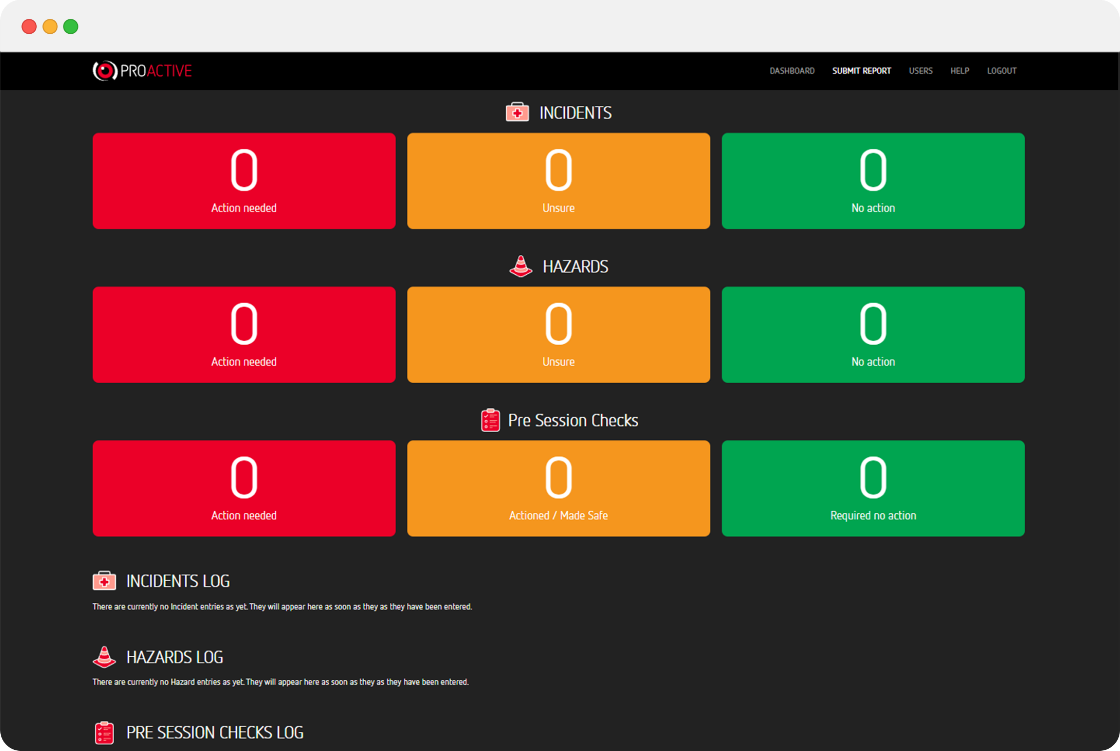Click the Hazards traffic cone icon
1120x751 pixels.
(521, 266)
